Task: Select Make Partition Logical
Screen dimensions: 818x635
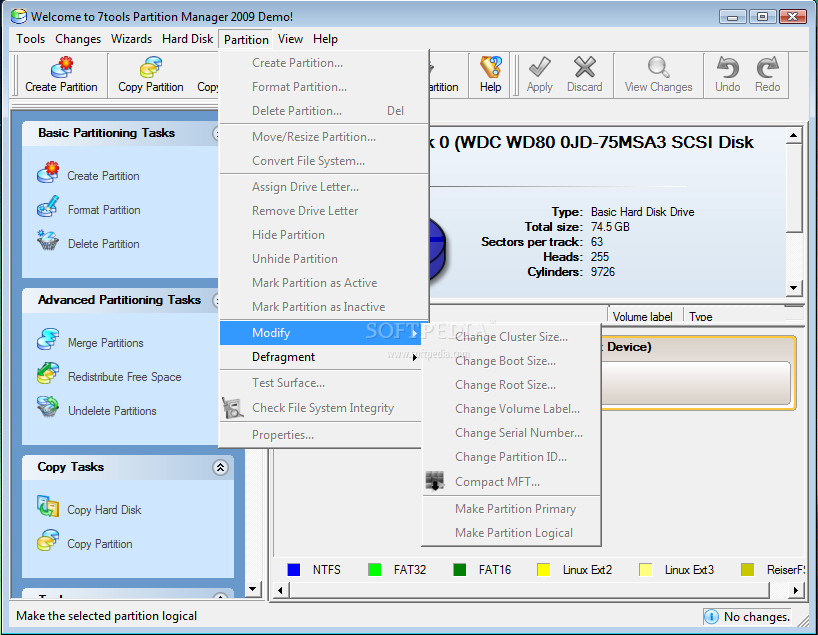Action: (511, 533)
